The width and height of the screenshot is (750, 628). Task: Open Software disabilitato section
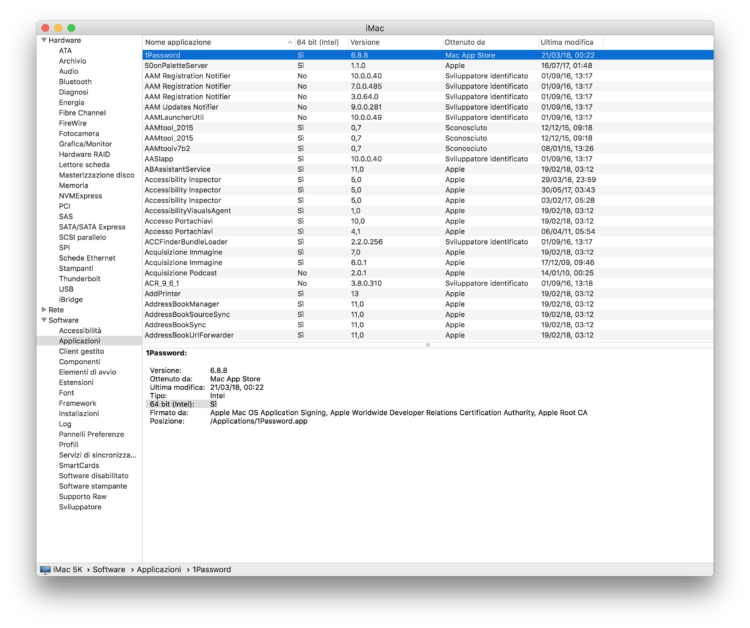click(x=94, y=475)
